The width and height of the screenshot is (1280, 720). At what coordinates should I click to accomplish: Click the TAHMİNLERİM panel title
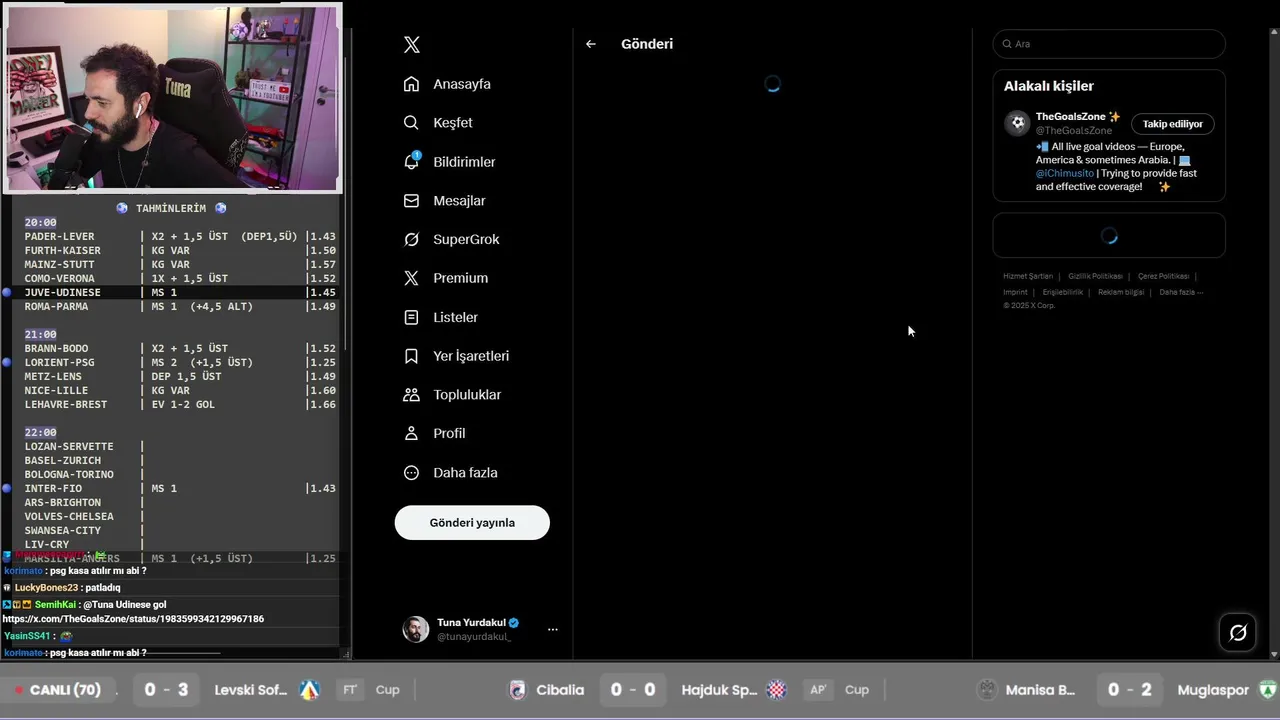pyautogui.click(x=171, y=209)
